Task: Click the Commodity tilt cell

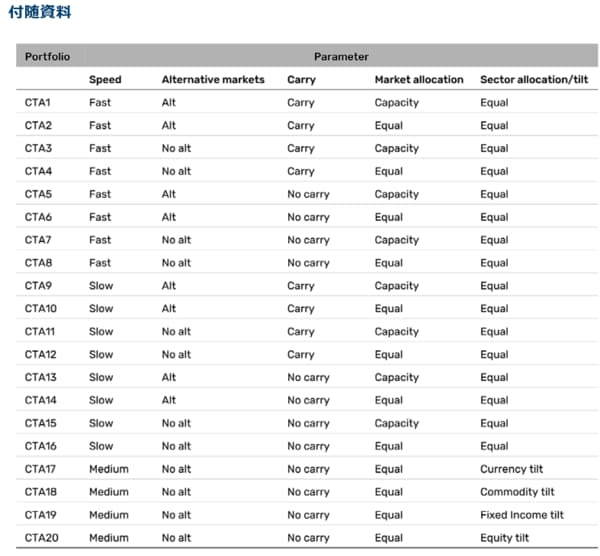Action: click(x=517, y=492)
